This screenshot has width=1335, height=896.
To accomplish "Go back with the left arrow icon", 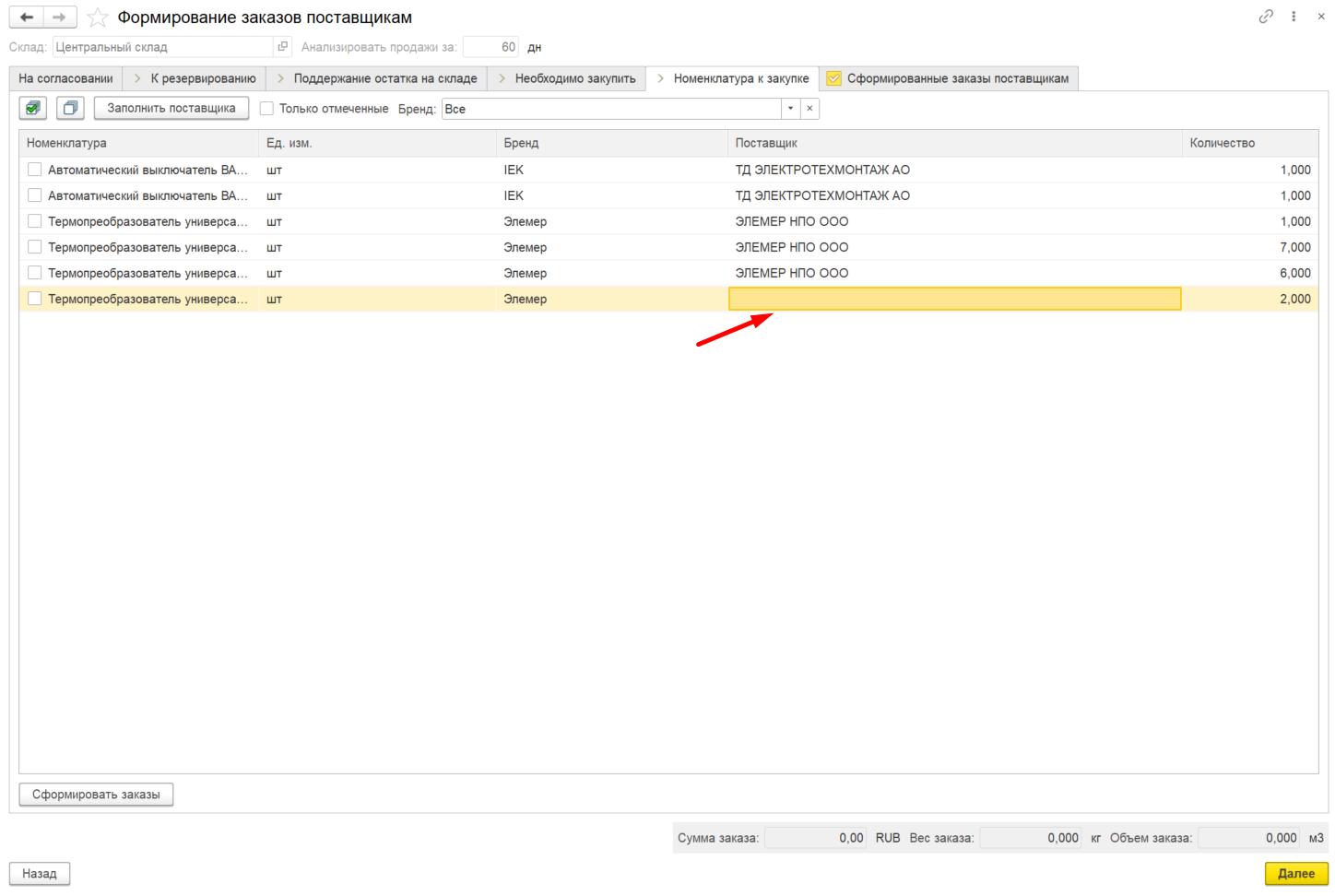I will (27, 18).
